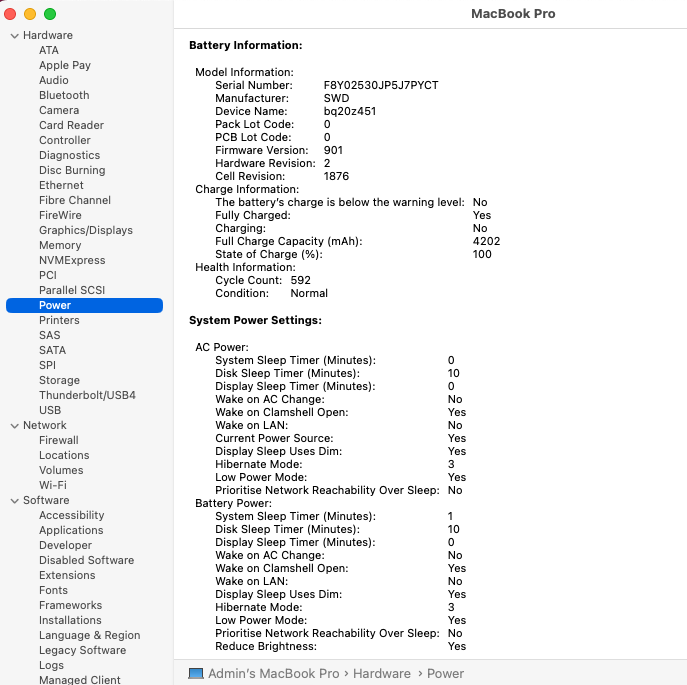Select Camera in the sidebar
687x685 pixels.
pyautogui.click(x=59, y=110)
